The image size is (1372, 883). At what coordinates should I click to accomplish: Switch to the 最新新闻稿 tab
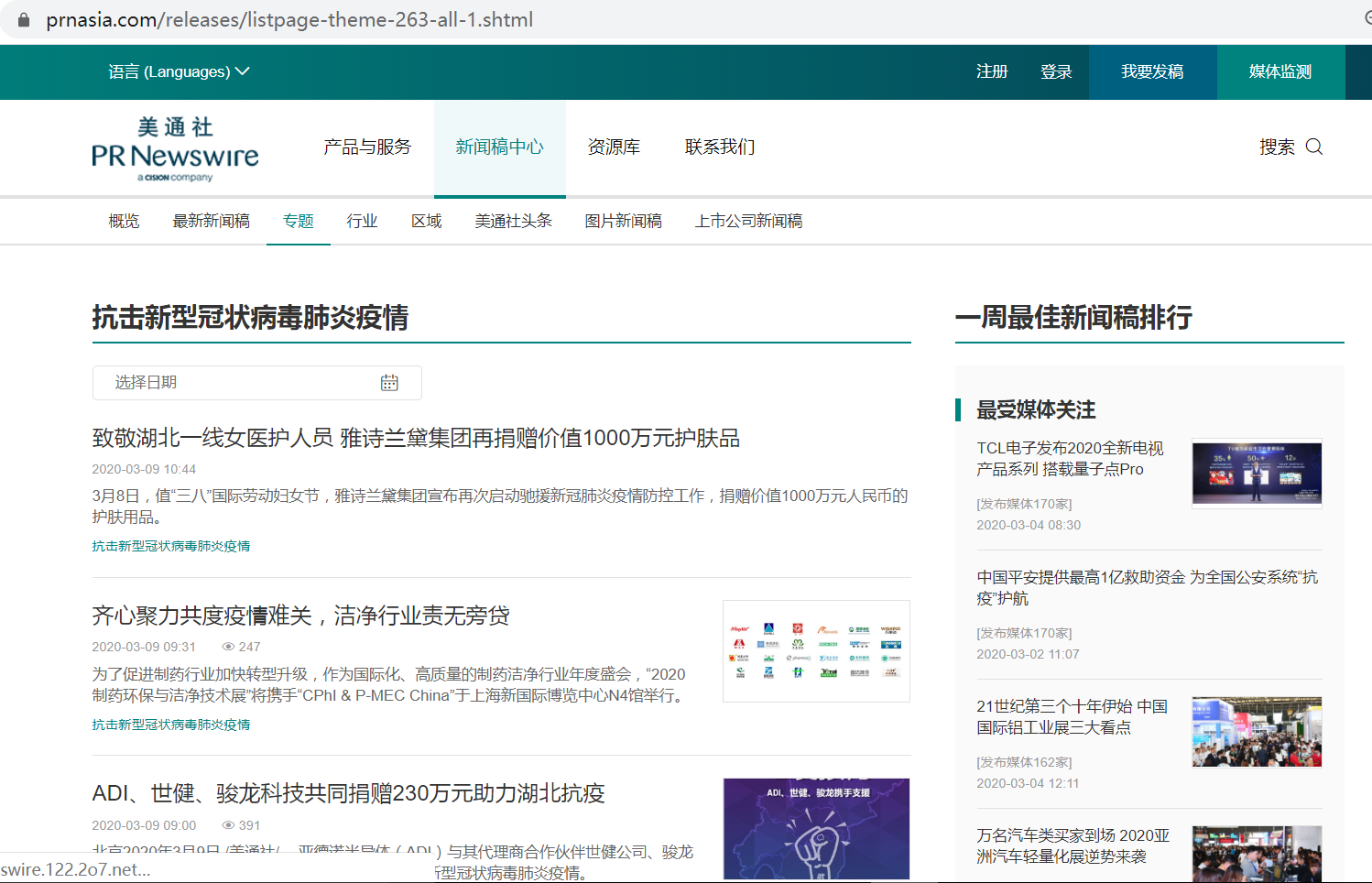(x=212, y=221)
